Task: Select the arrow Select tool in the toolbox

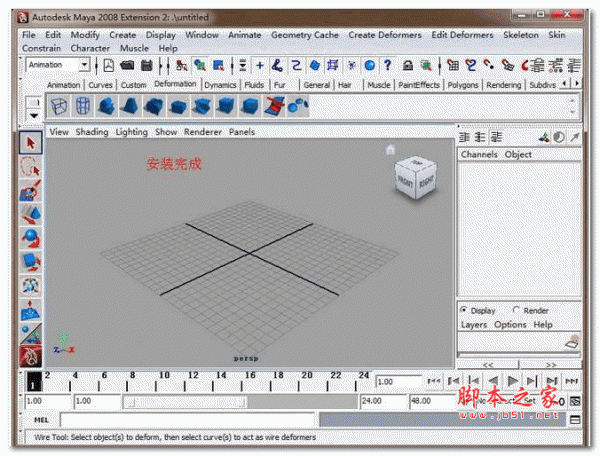Action: (30, 143)
